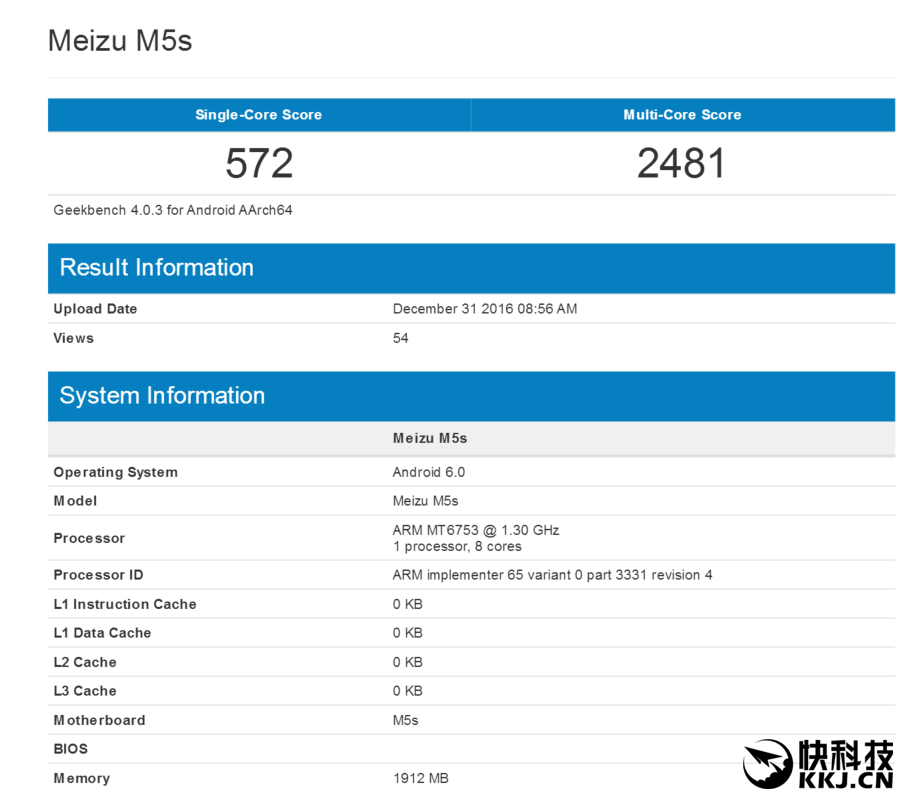Click the Multi-Core Score header
The image size is (903, 799).
pyautogui.click(x=682, y=115)
